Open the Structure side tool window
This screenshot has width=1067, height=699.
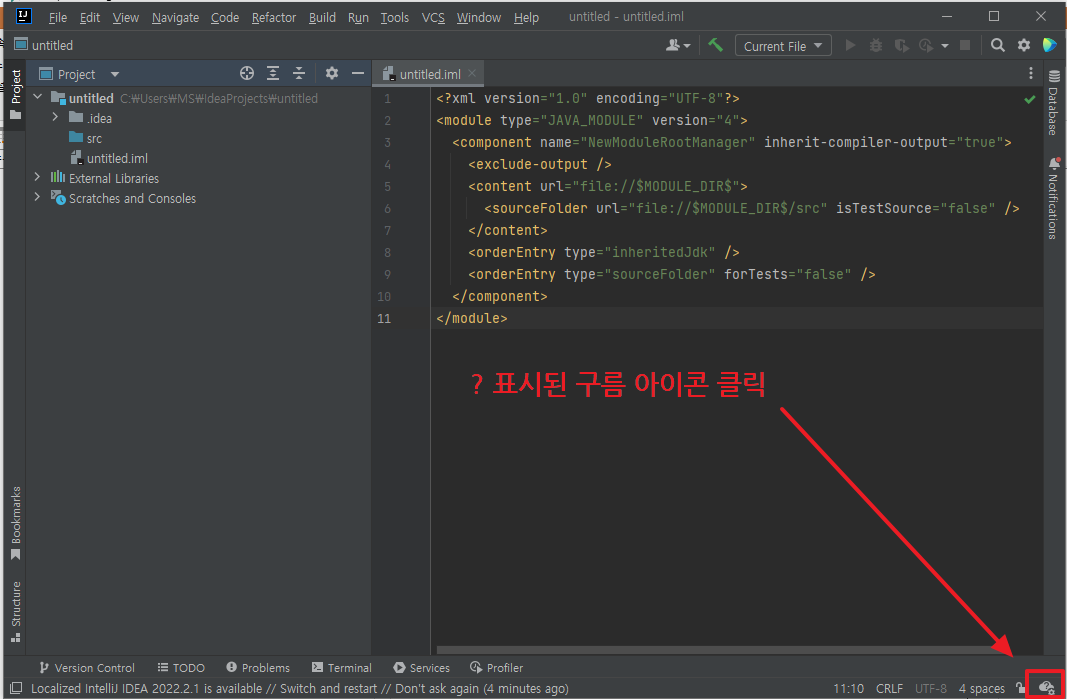click(16, 612)
